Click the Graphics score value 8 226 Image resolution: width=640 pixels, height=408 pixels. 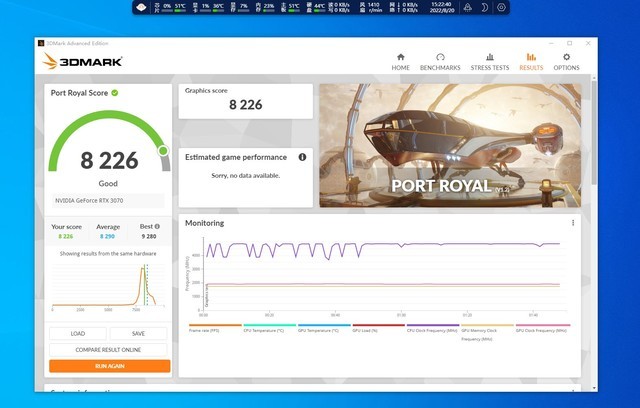246,105
